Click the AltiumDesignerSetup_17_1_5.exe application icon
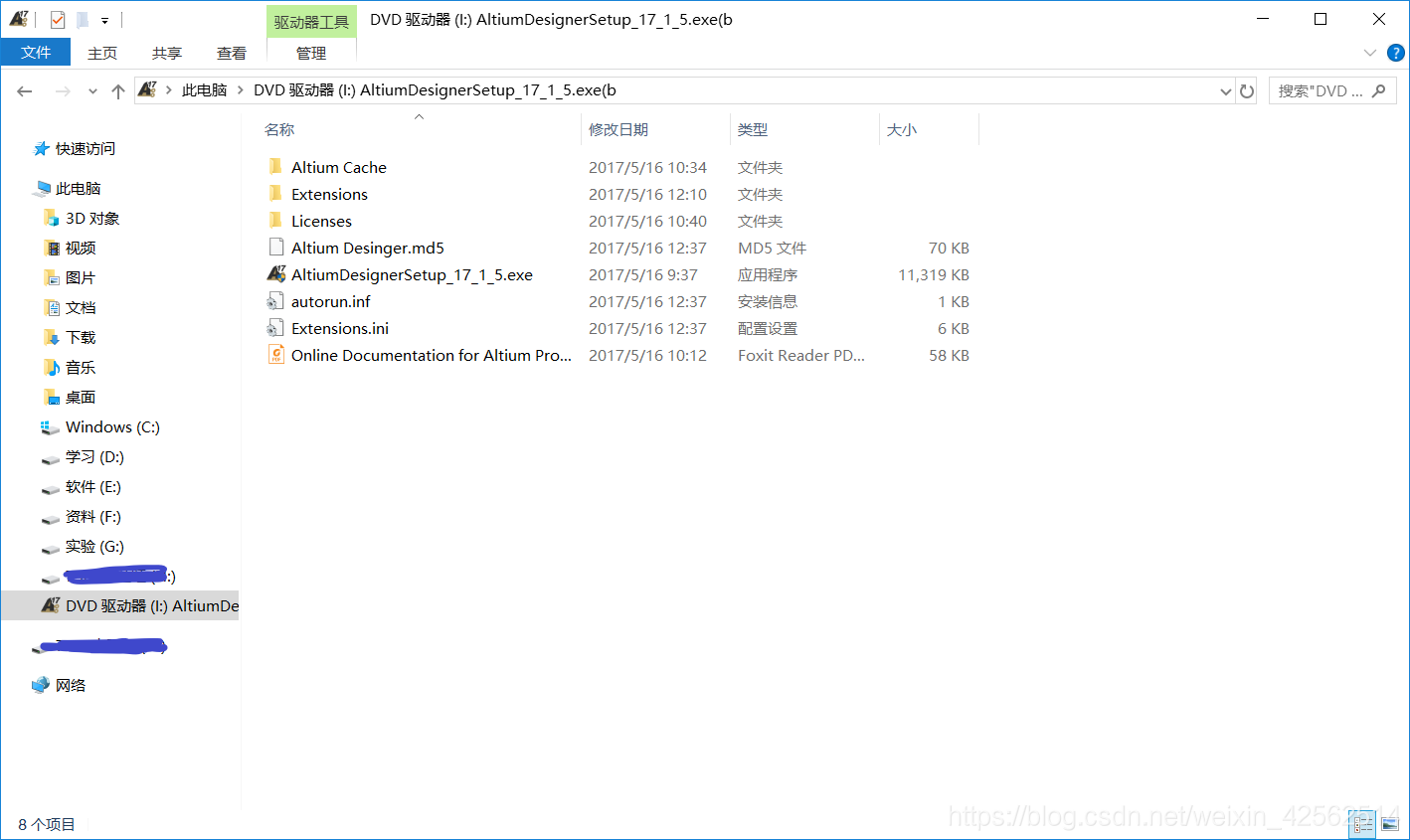Viewport: 1410px width, 840px height. [276, 274]
